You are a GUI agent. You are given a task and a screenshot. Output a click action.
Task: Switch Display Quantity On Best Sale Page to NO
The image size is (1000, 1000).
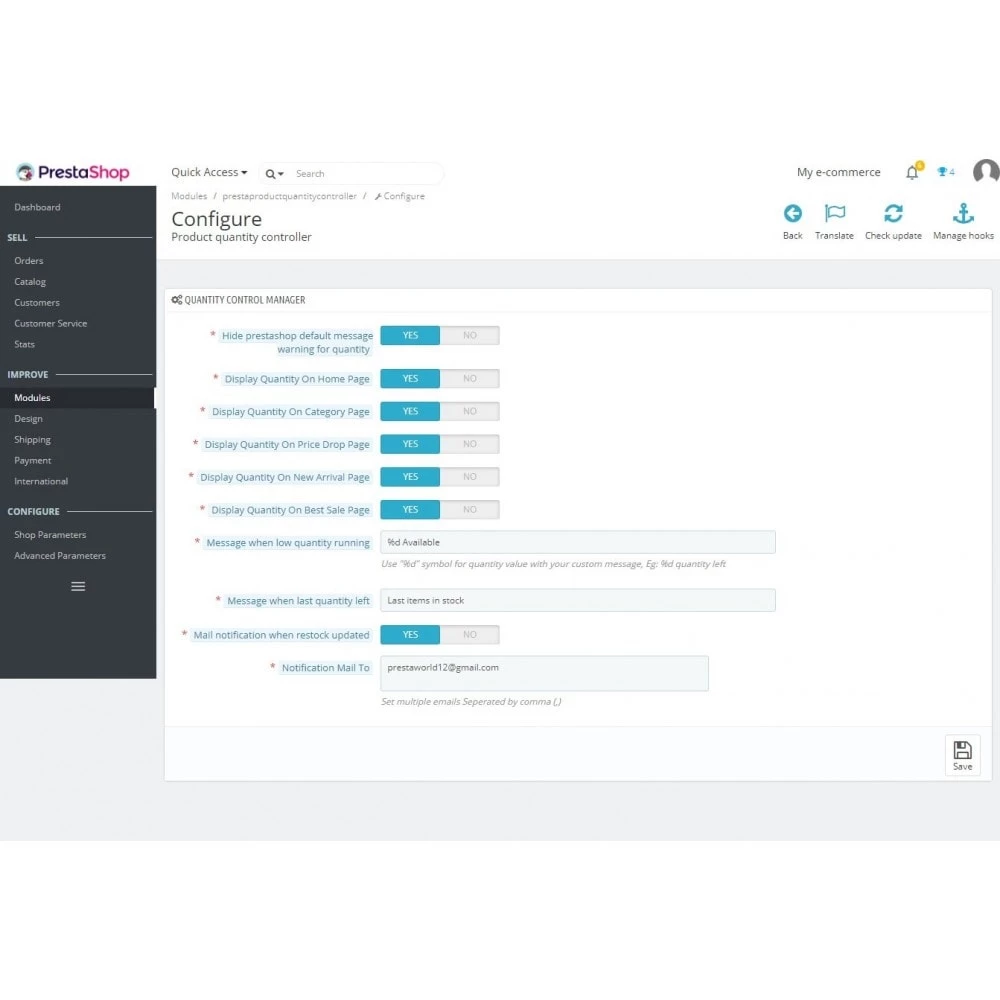469,510
